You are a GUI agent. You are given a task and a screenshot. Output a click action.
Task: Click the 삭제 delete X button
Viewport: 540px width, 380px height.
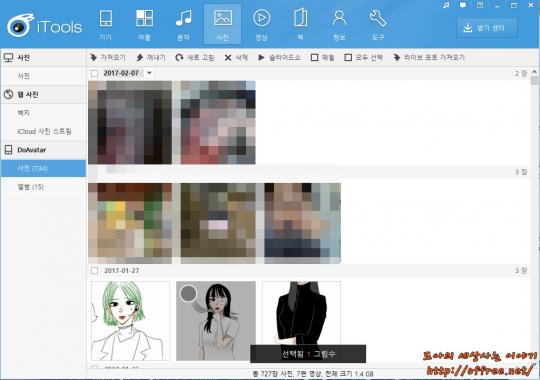pyautogui.click(x=236, y=58)
